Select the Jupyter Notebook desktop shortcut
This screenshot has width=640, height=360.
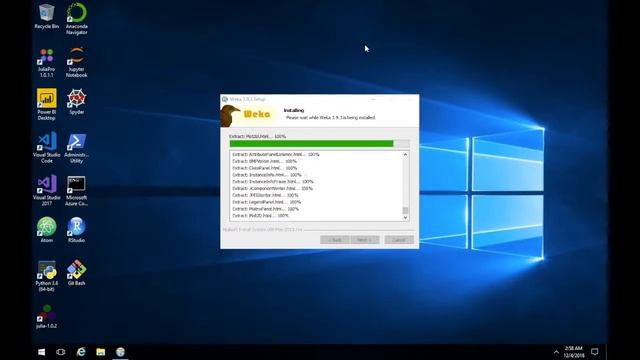point(77,62)
